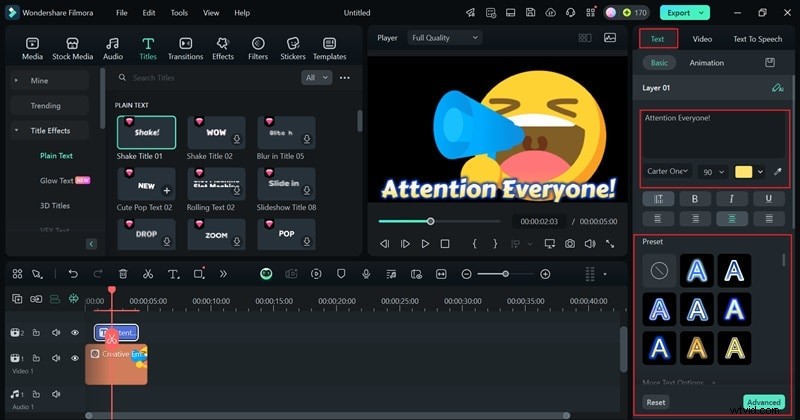This screenshot has width=800, height=420.
Task: Play the preview video
Action: pyautogui.click(x=425, y=244)
